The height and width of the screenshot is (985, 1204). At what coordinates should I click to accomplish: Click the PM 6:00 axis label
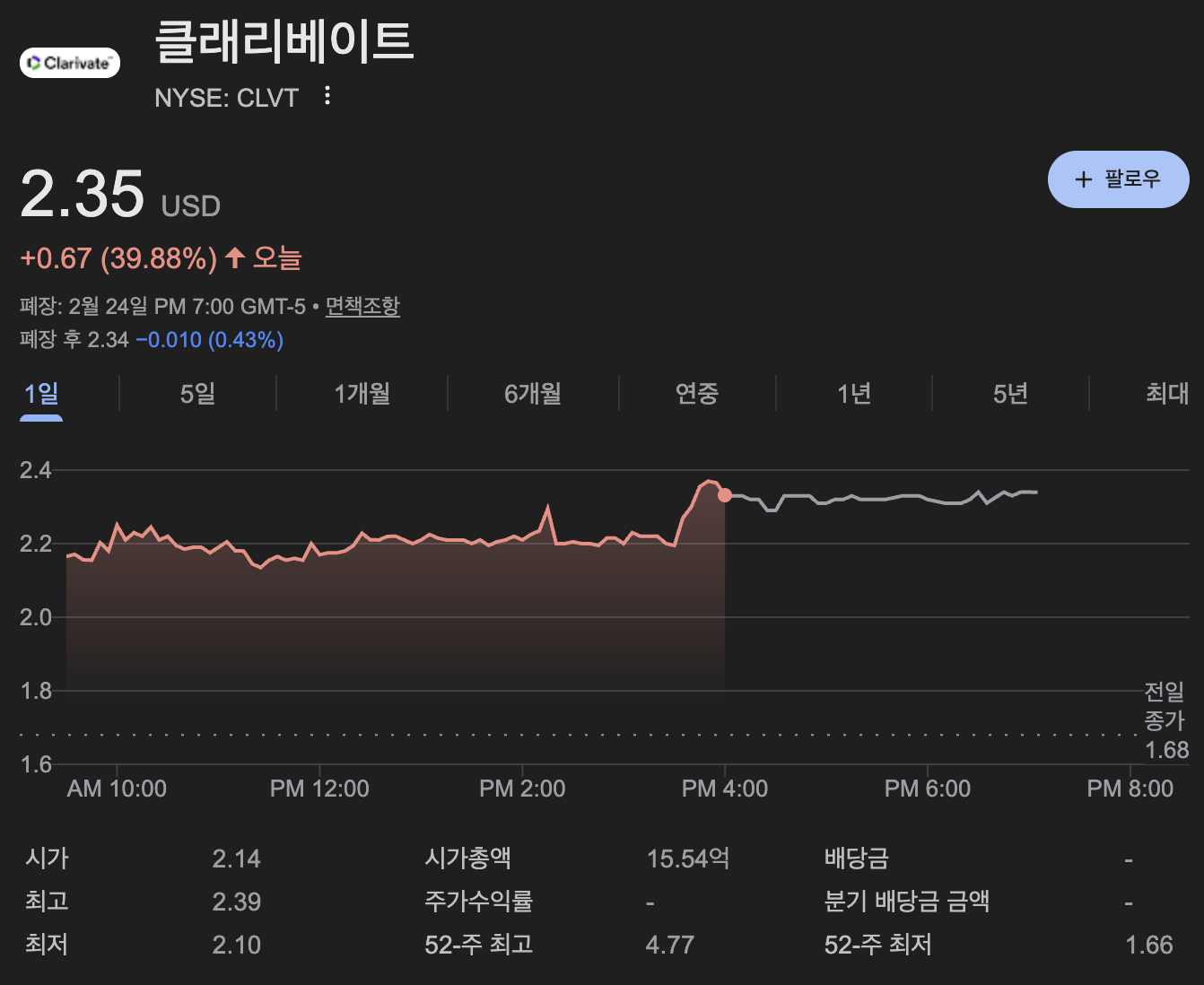tap(928, 789)
